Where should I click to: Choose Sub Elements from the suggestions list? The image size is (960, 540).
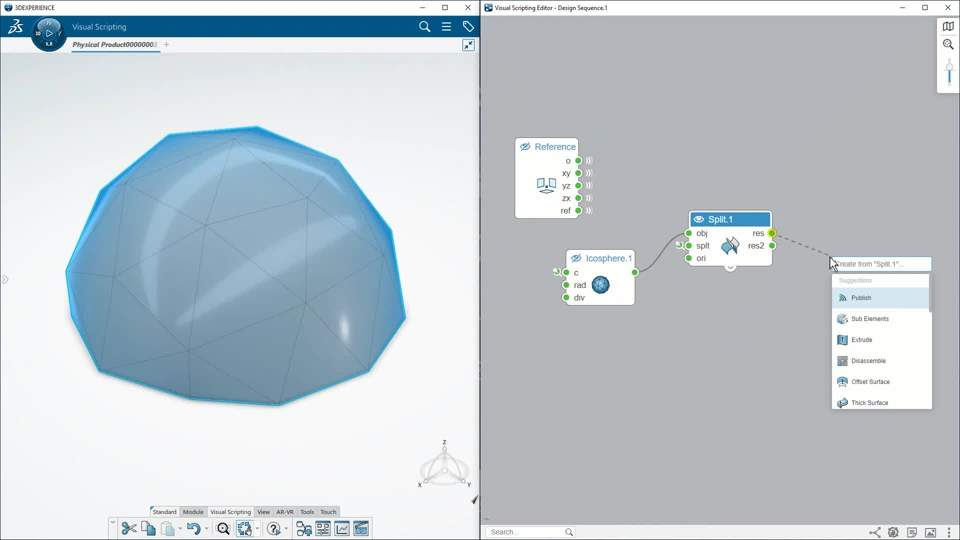880,319
